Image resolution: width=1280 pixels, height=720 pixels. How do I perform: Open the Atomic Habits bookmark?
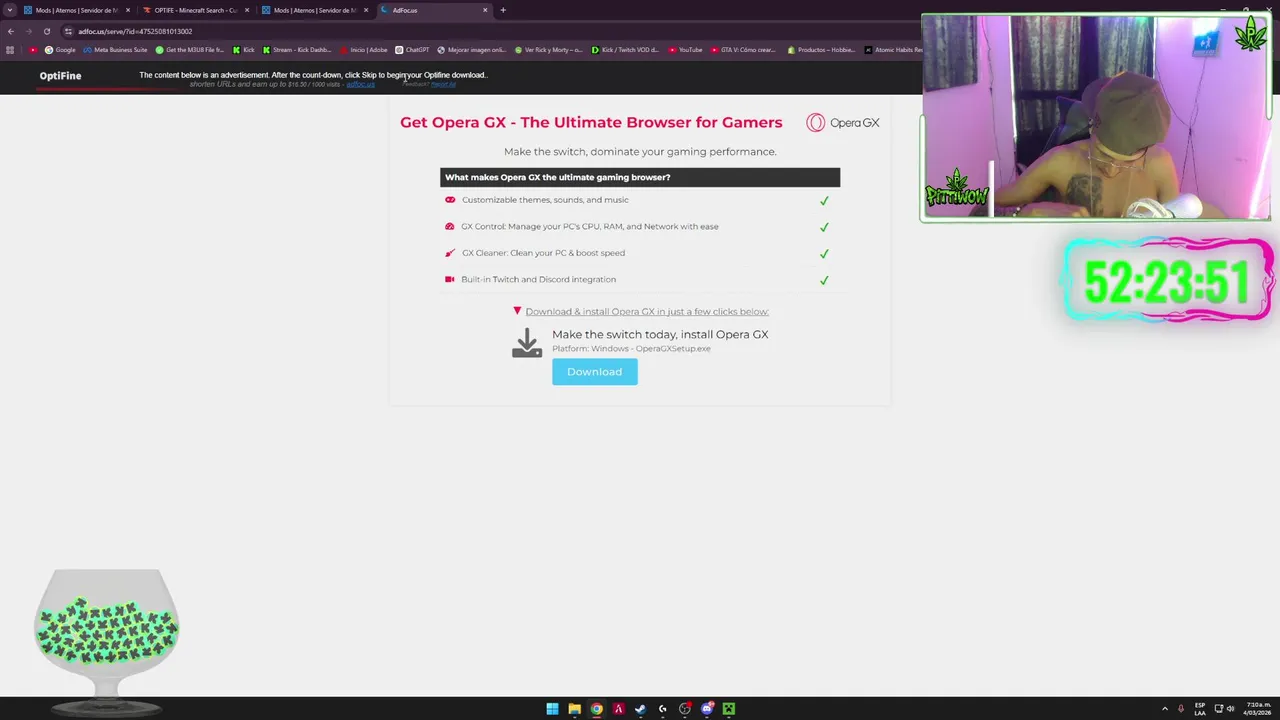pyautogui.click(x=894, y=50)
